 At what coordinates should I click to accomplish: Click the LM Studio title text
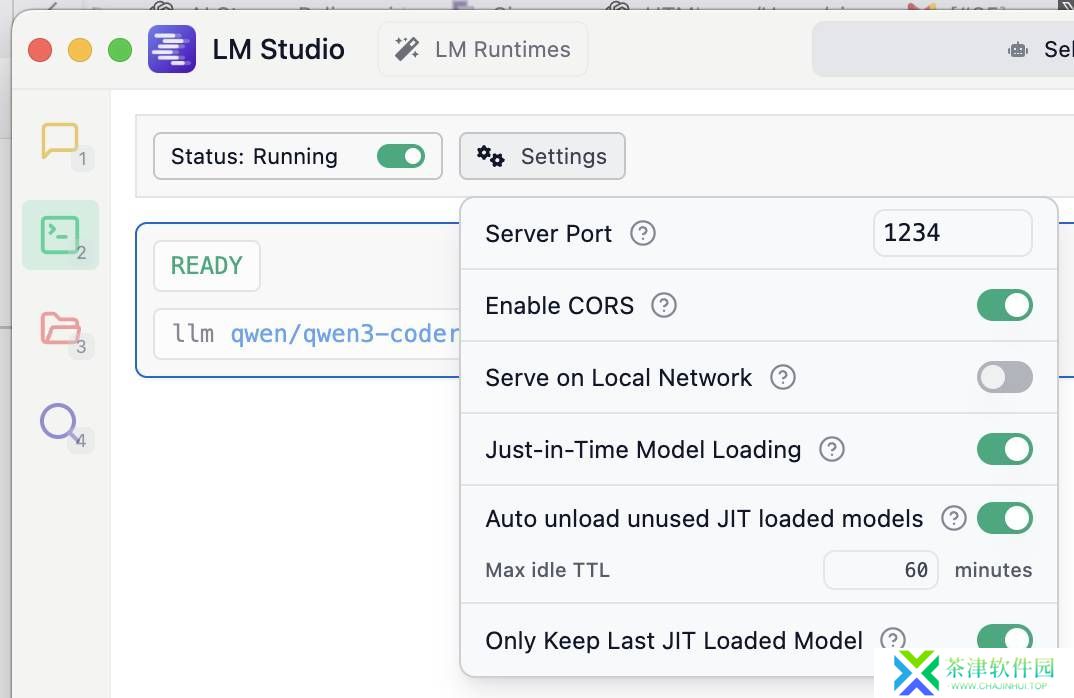(x=278, y=49)
